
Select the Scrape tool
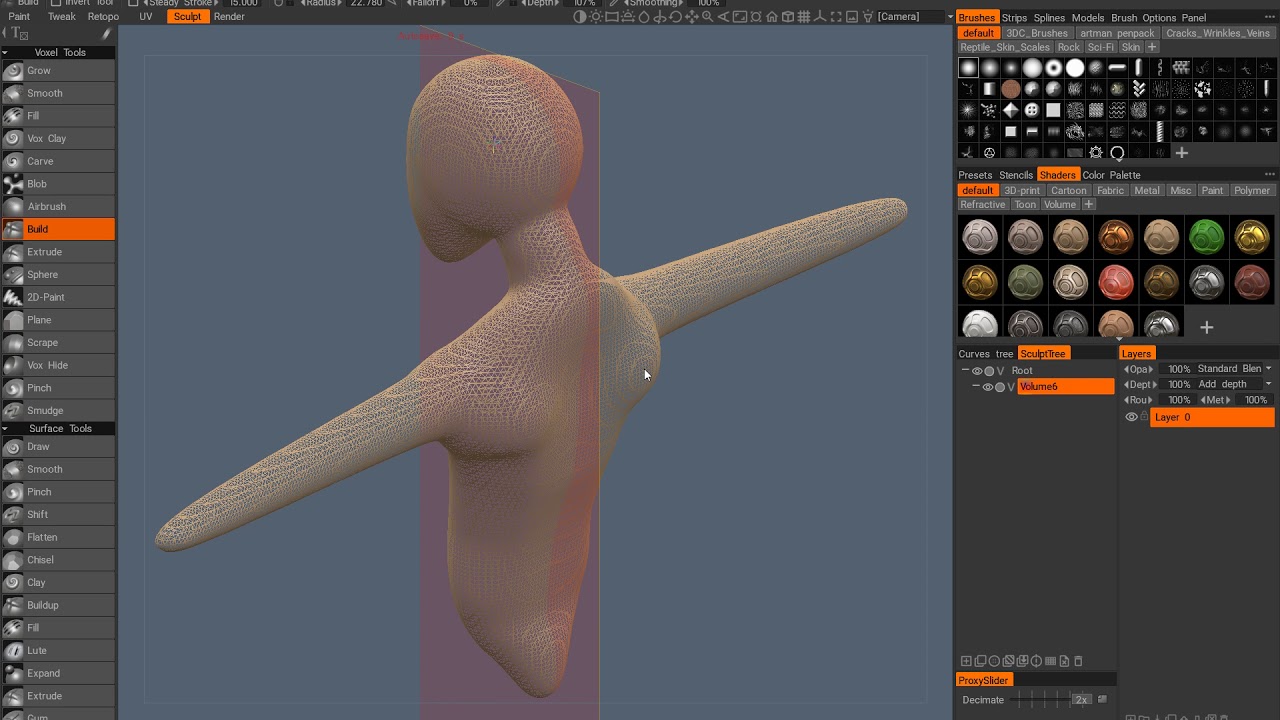58,342
